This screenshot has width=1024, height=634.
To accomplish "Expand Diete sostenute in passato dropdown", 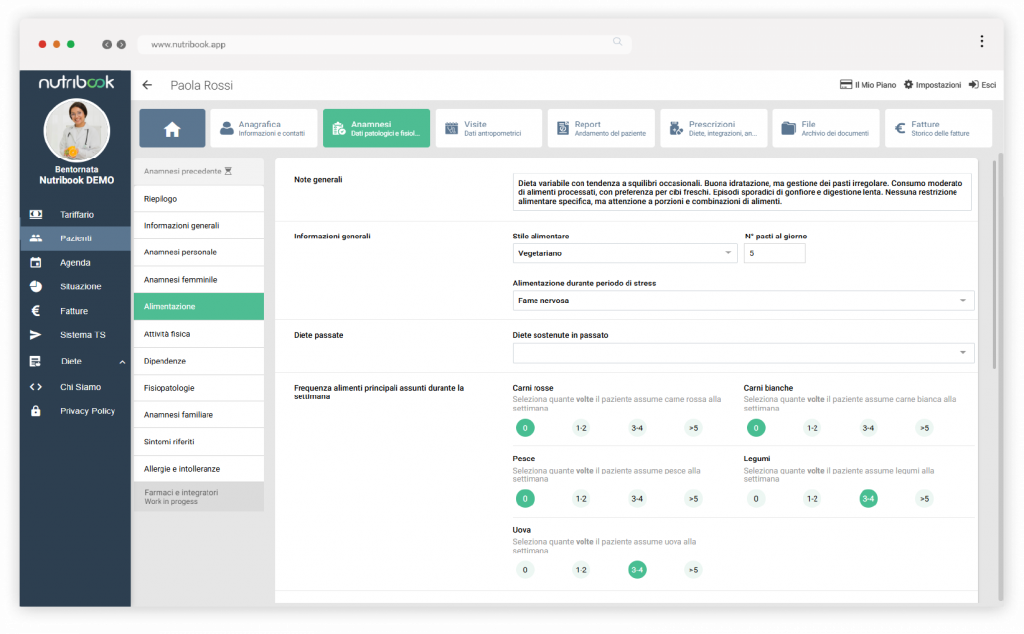I will (x=743, y=352).
